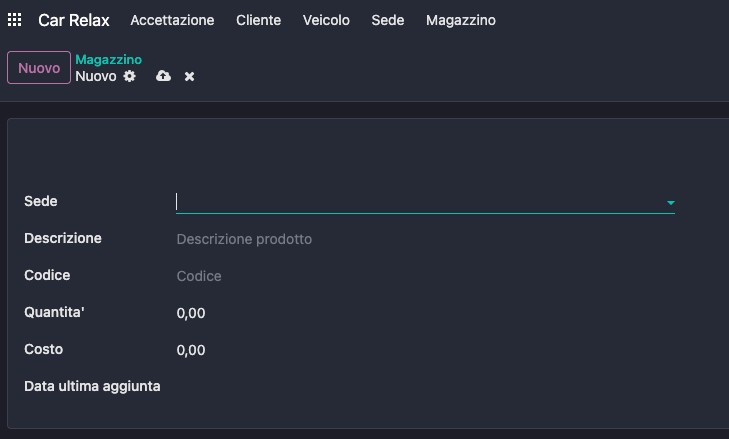This screenshot has height=439, width=729.
Task: Focus the Sede selection field
Action: tap(425, 202)
